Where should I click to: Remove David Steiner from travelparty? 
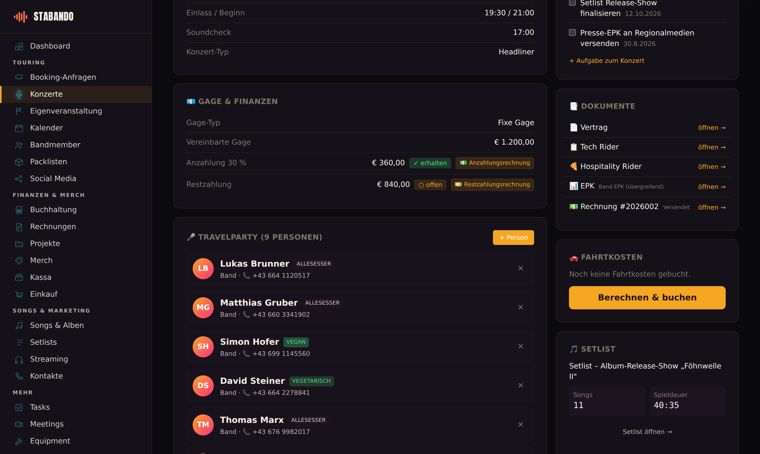point(521,386)
